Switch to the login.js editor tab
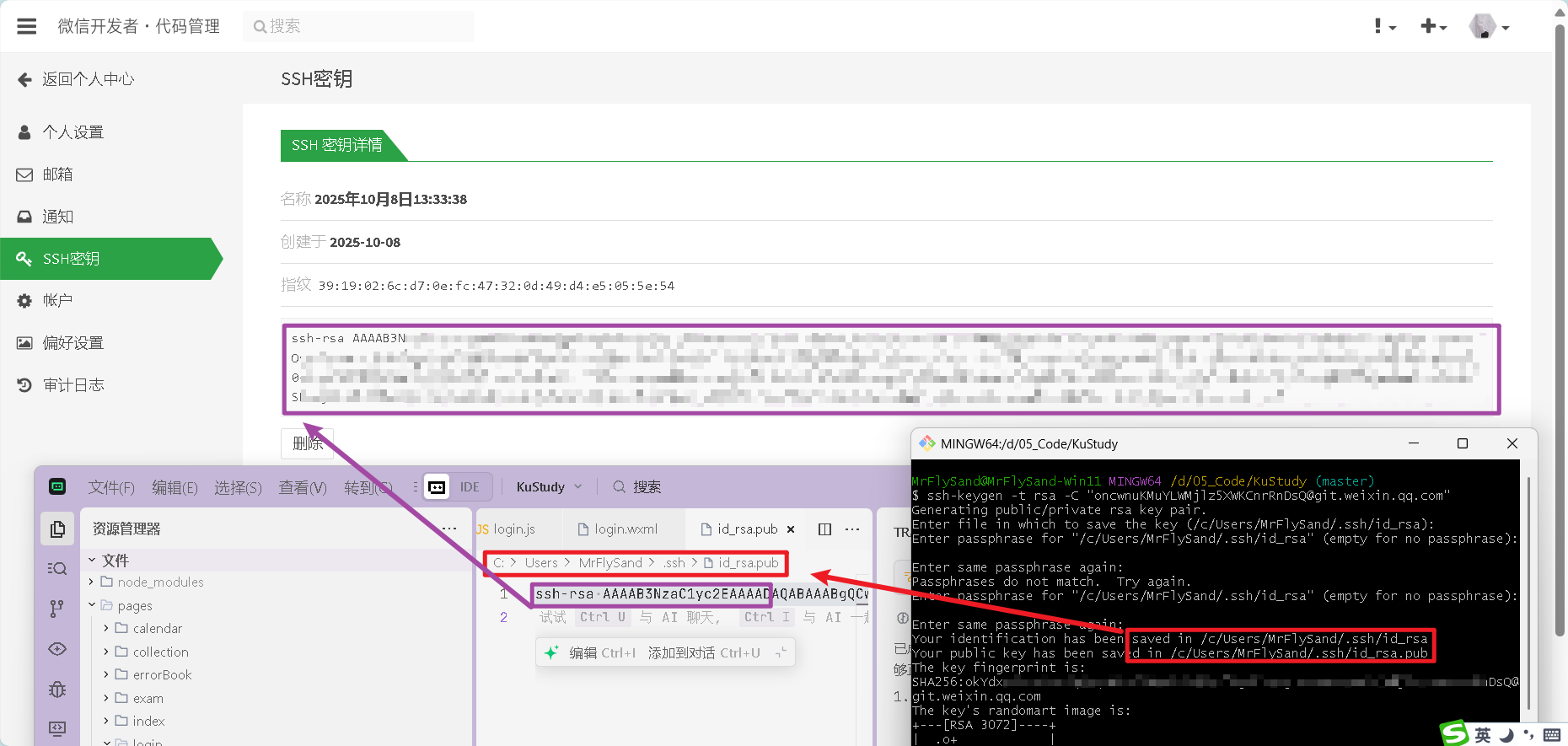This screenshot has width=1568, height=746. (513, 529)
